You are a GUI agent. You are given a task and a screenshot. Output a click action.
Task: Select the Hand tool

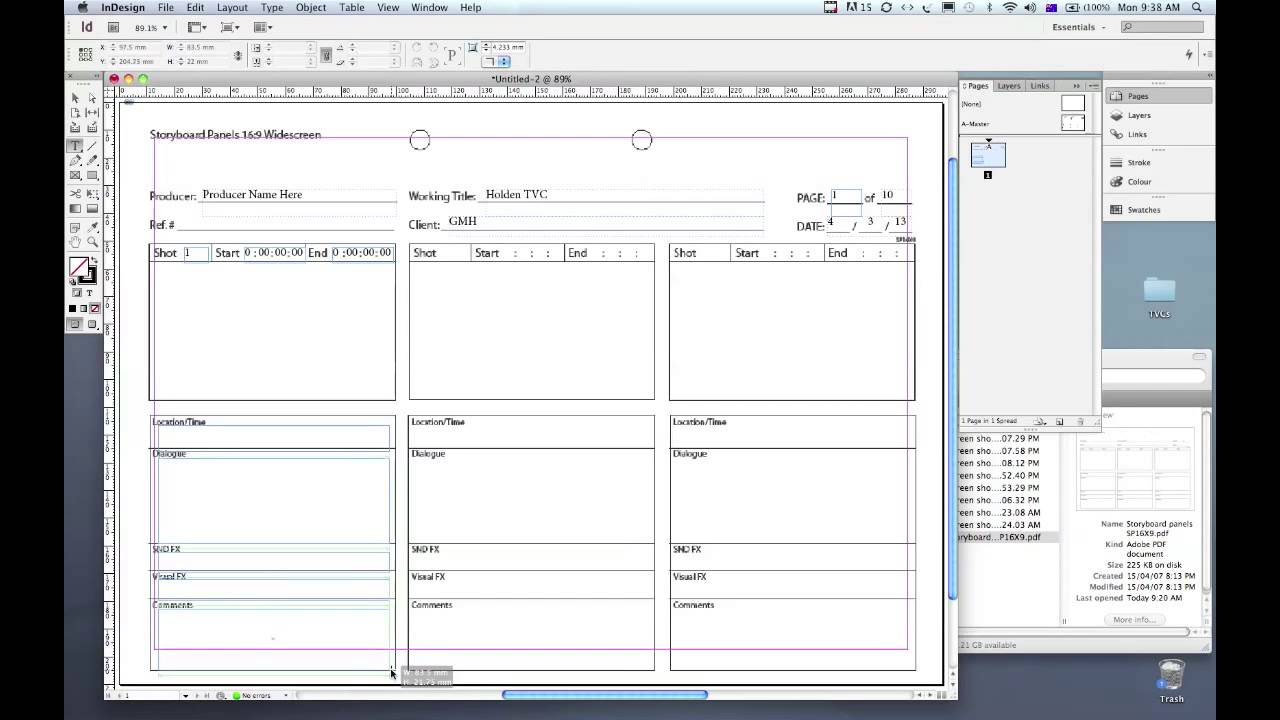(75, 241)
